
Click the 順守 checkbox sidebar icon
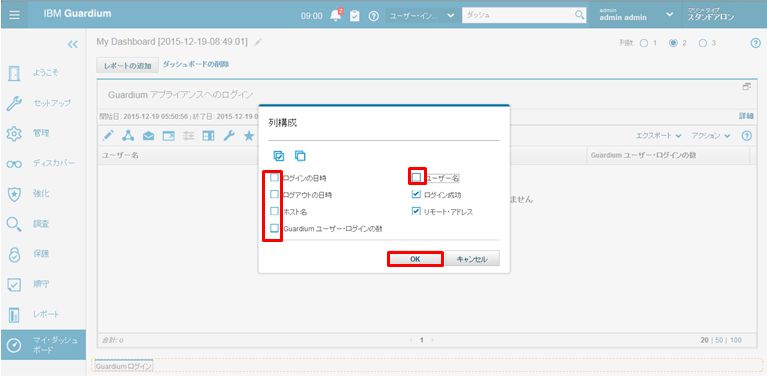tap(15, 285)
